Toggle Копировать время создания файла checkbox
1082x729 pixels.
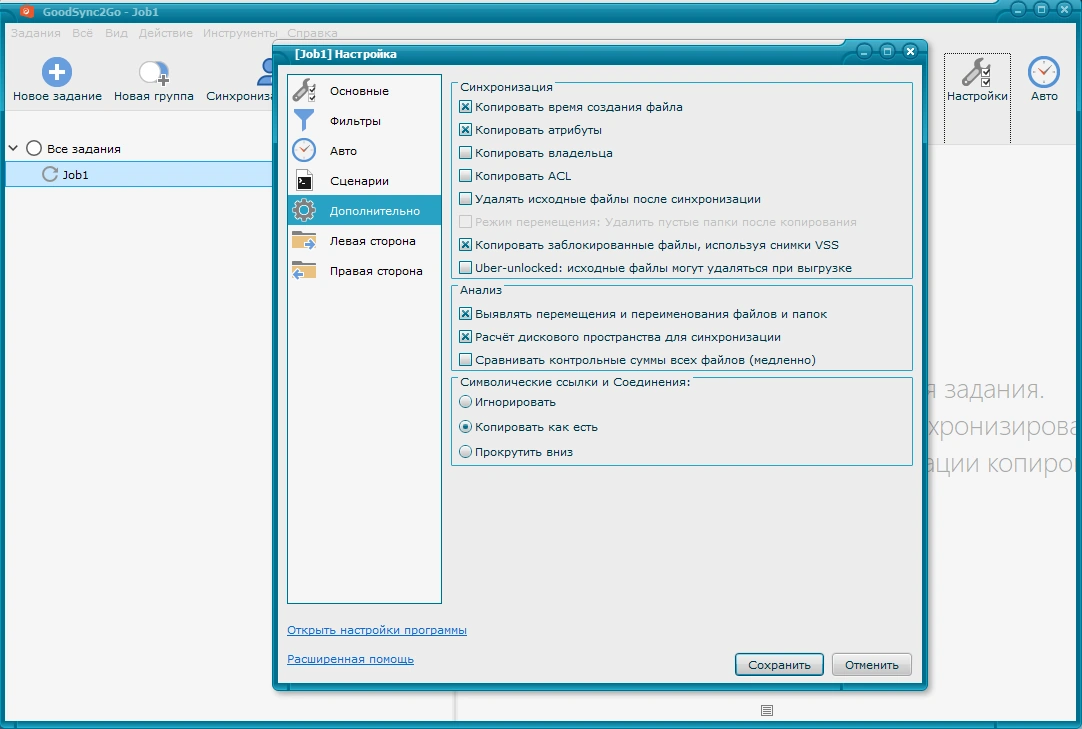465,107
